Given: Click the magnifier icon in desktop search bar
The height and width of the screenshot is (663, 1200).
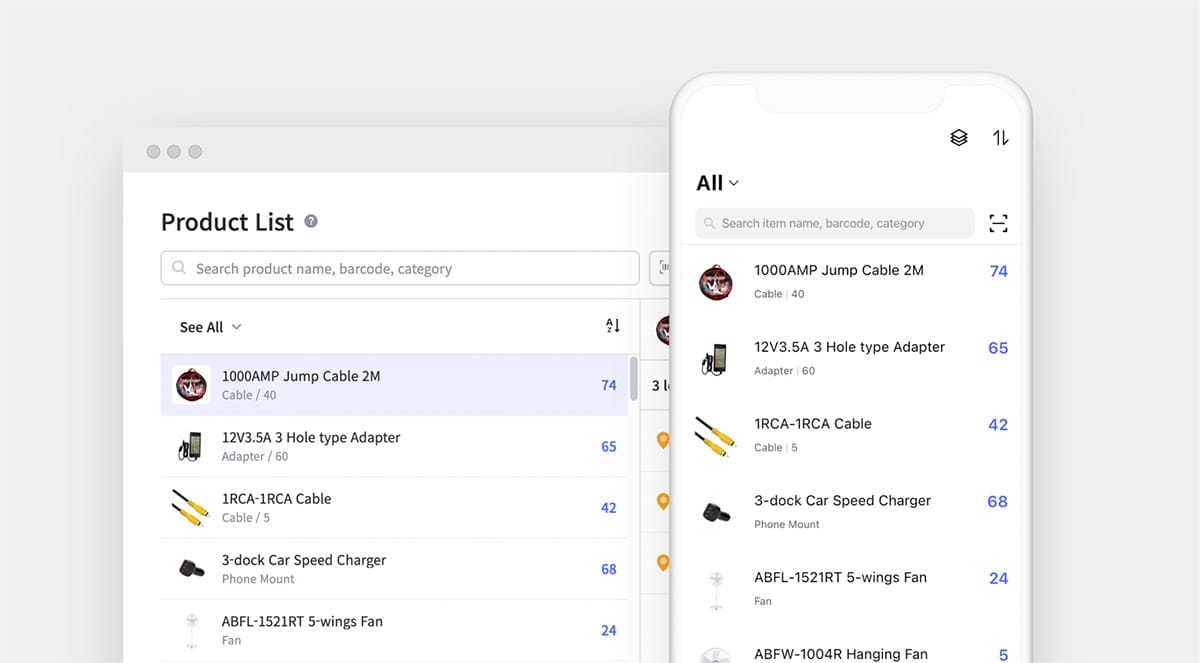Looking at the screenshot, I should [179, 268].
